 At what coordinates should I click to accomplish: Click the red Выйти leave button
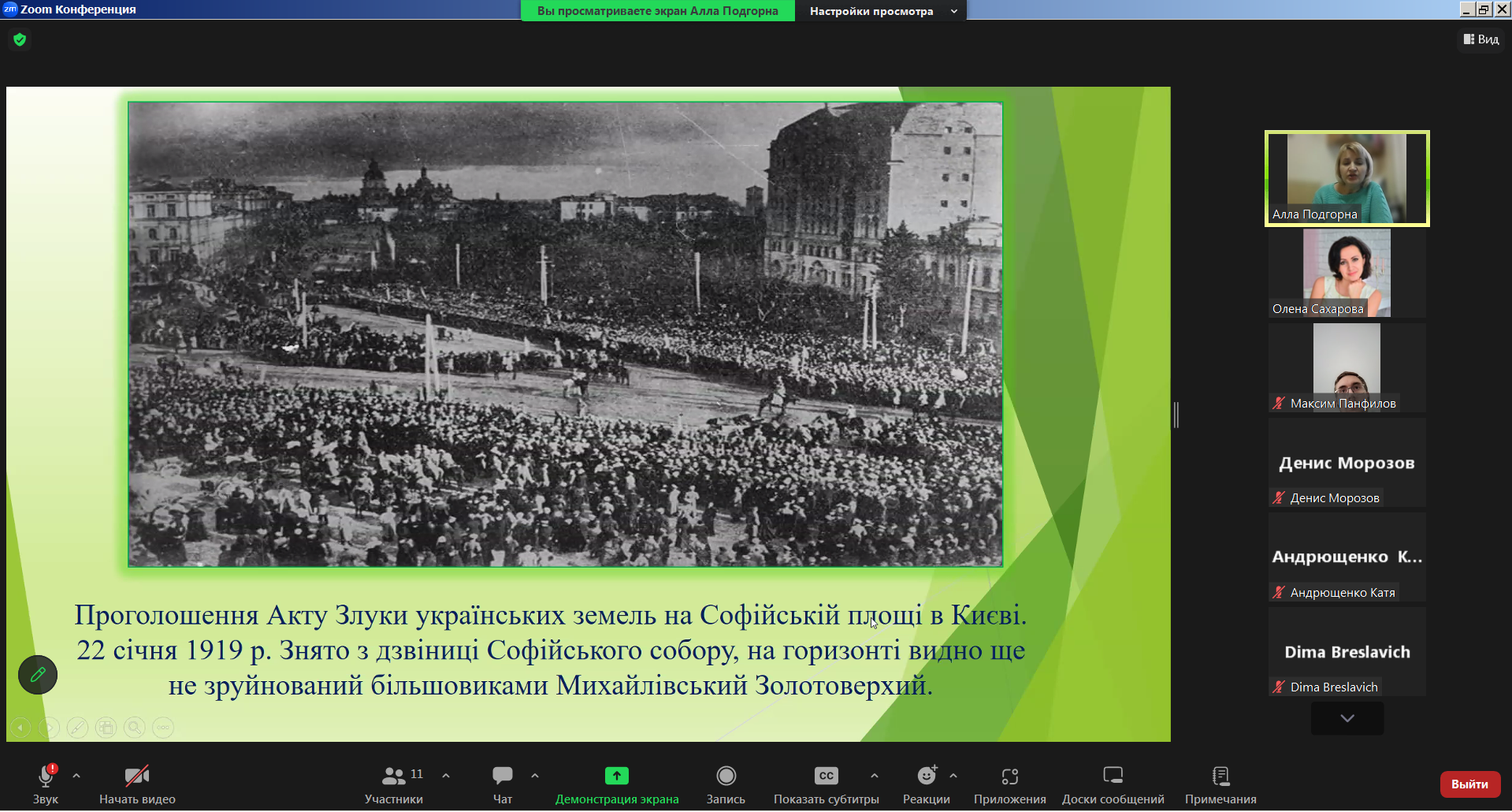click(x=1469, y=784)
